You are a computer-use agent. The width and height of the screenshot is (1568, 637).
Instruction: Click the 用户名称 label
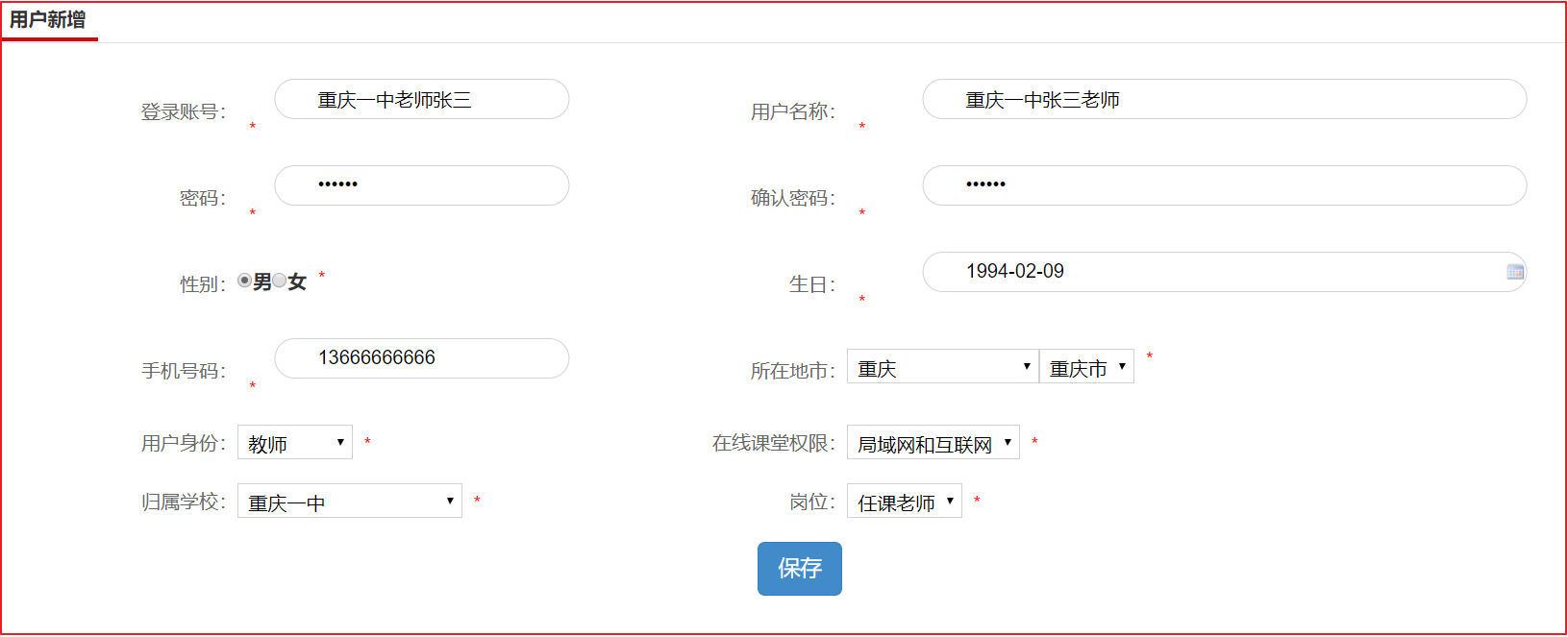(793, 111)
